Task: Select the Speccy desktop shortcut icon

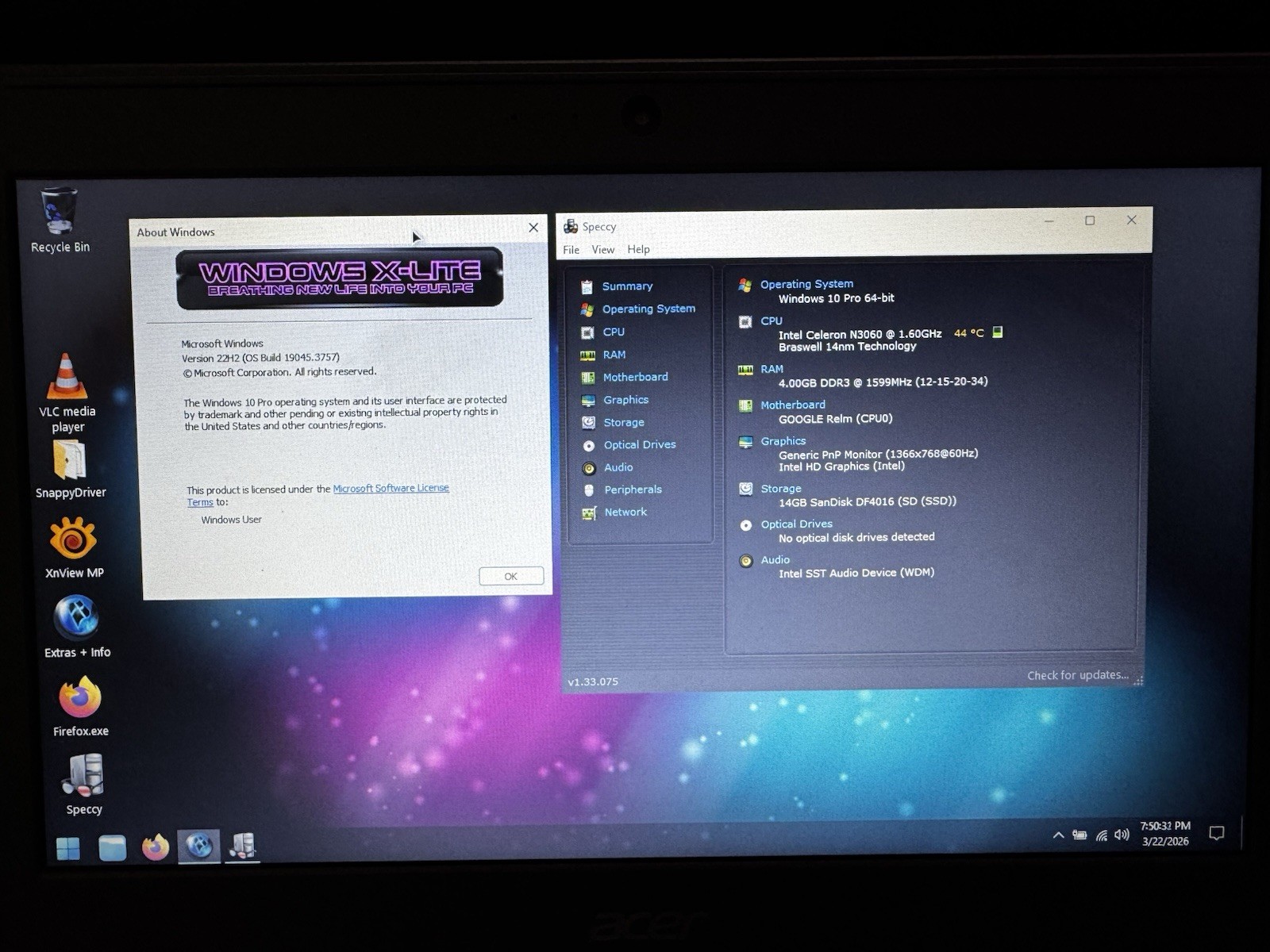Action: tap(83, 784)
